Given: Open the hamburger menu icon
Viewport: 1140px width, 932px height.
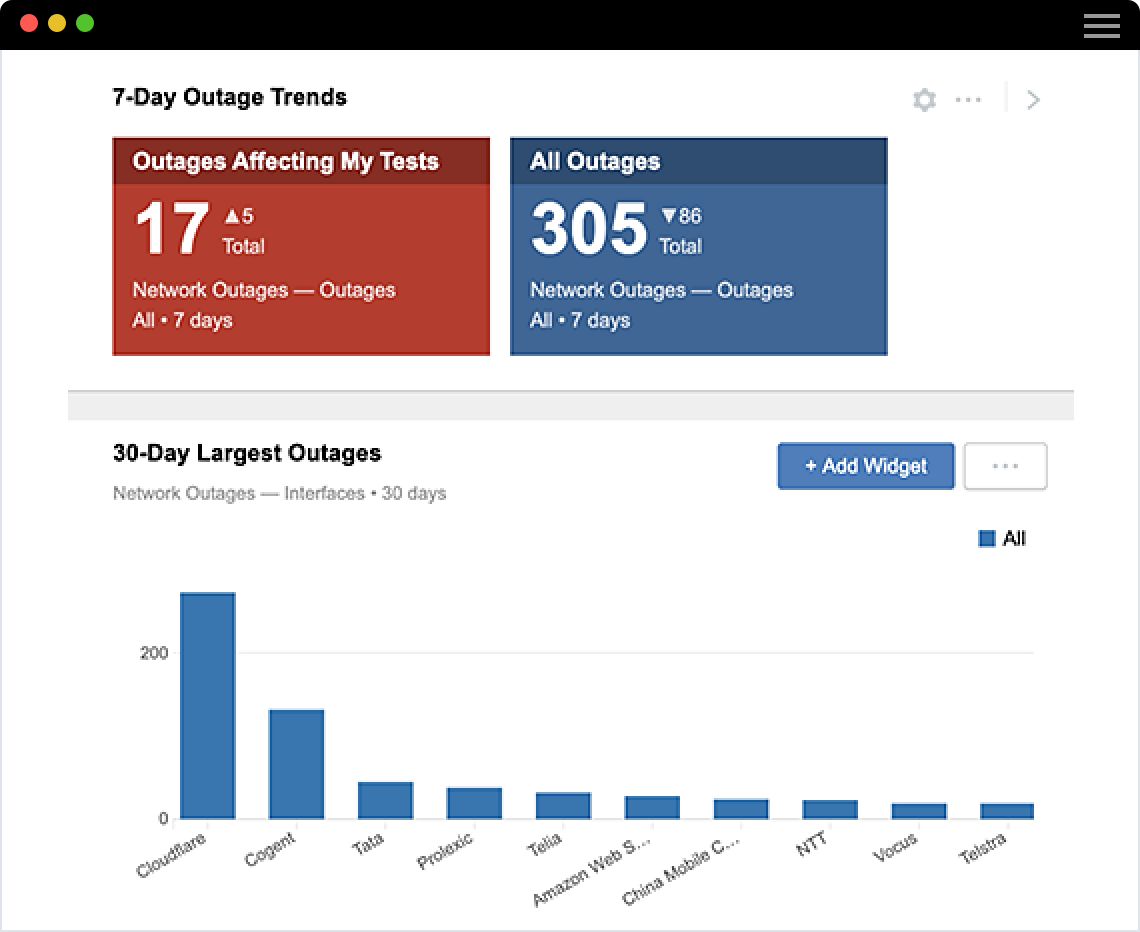Looking at the screenshot, I should click(1101, 25).
